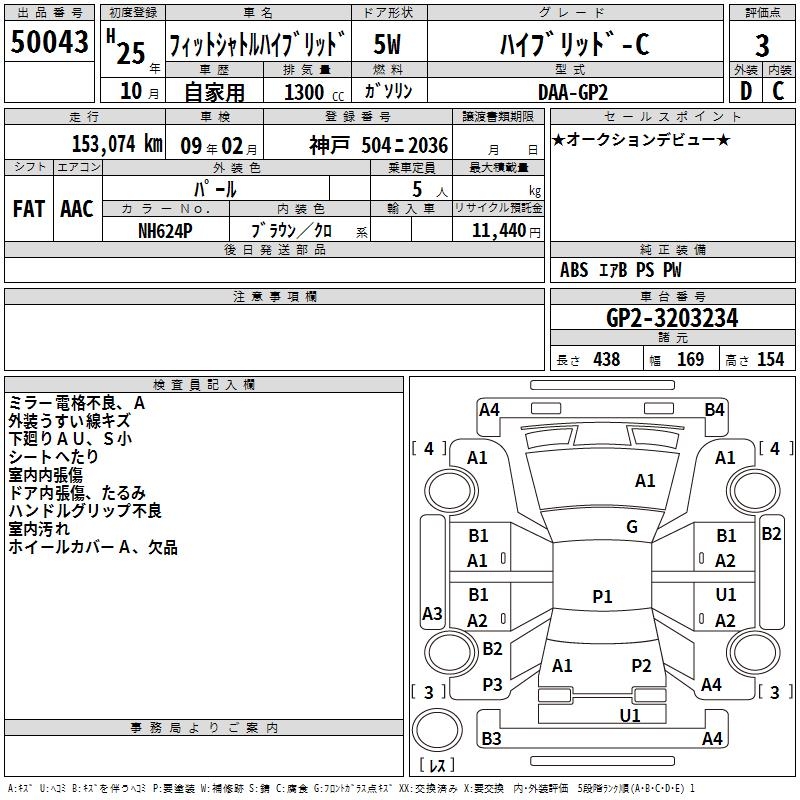Click the mileage value 153,074 km
800x800 pixels.
tap(117, 143)
